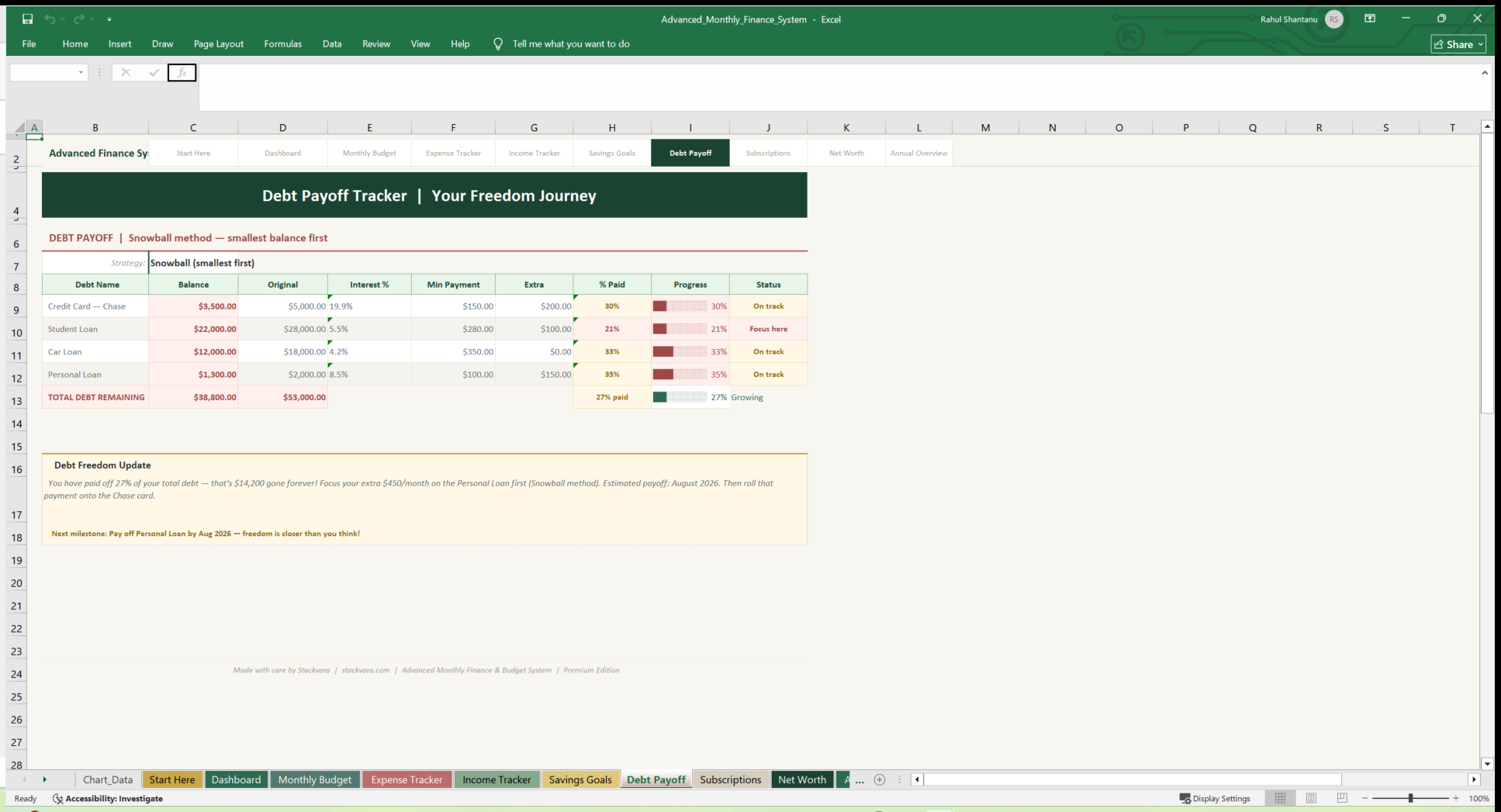Image resolution: width=1501 pixels, height=812 pixels.
Task: Expand the formula bar with the chevron
Action: click(1485, 73)
